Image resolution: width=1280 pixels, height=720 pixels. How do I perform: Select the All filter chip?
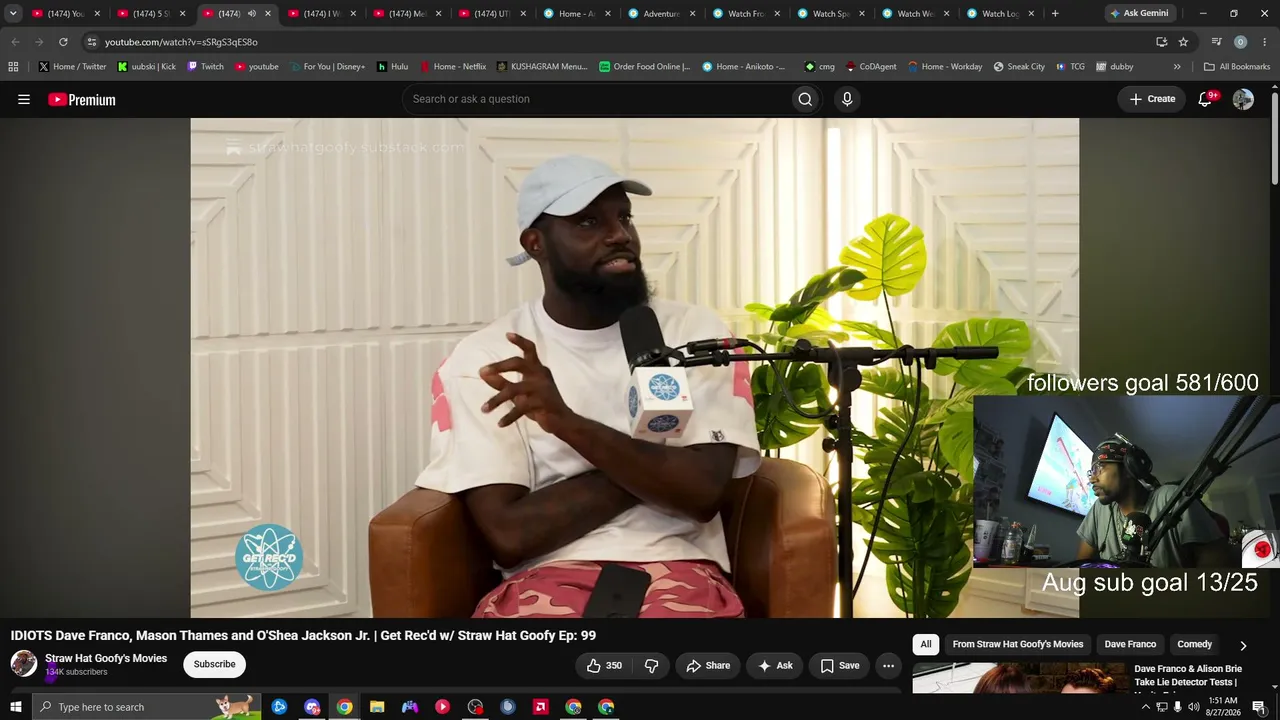(926, 645)
